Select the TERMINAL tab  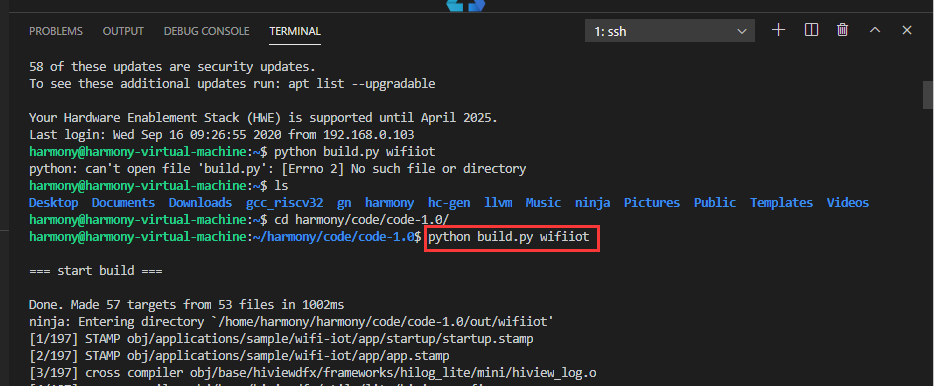pos(295,31)
